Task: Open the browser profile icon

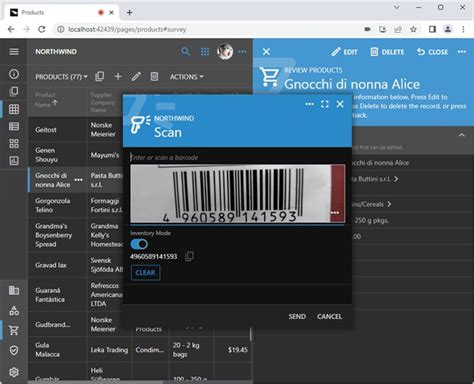Action: coord(448,29)
